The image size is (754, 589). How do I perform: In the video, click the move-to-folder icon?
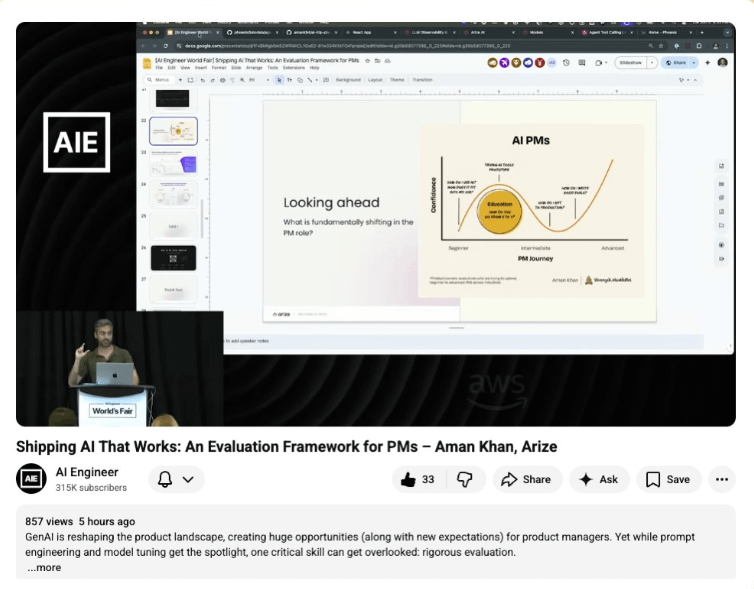pyautogui.click(x=377, y=61)
